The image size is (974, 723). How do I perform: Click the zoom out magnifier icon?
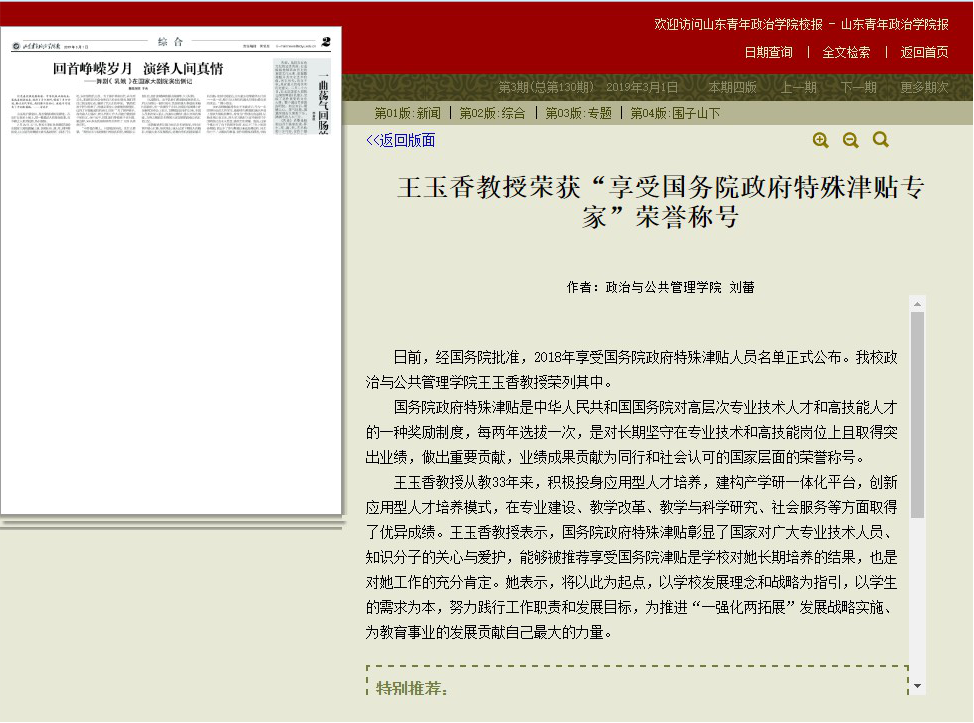click(850, 140)
